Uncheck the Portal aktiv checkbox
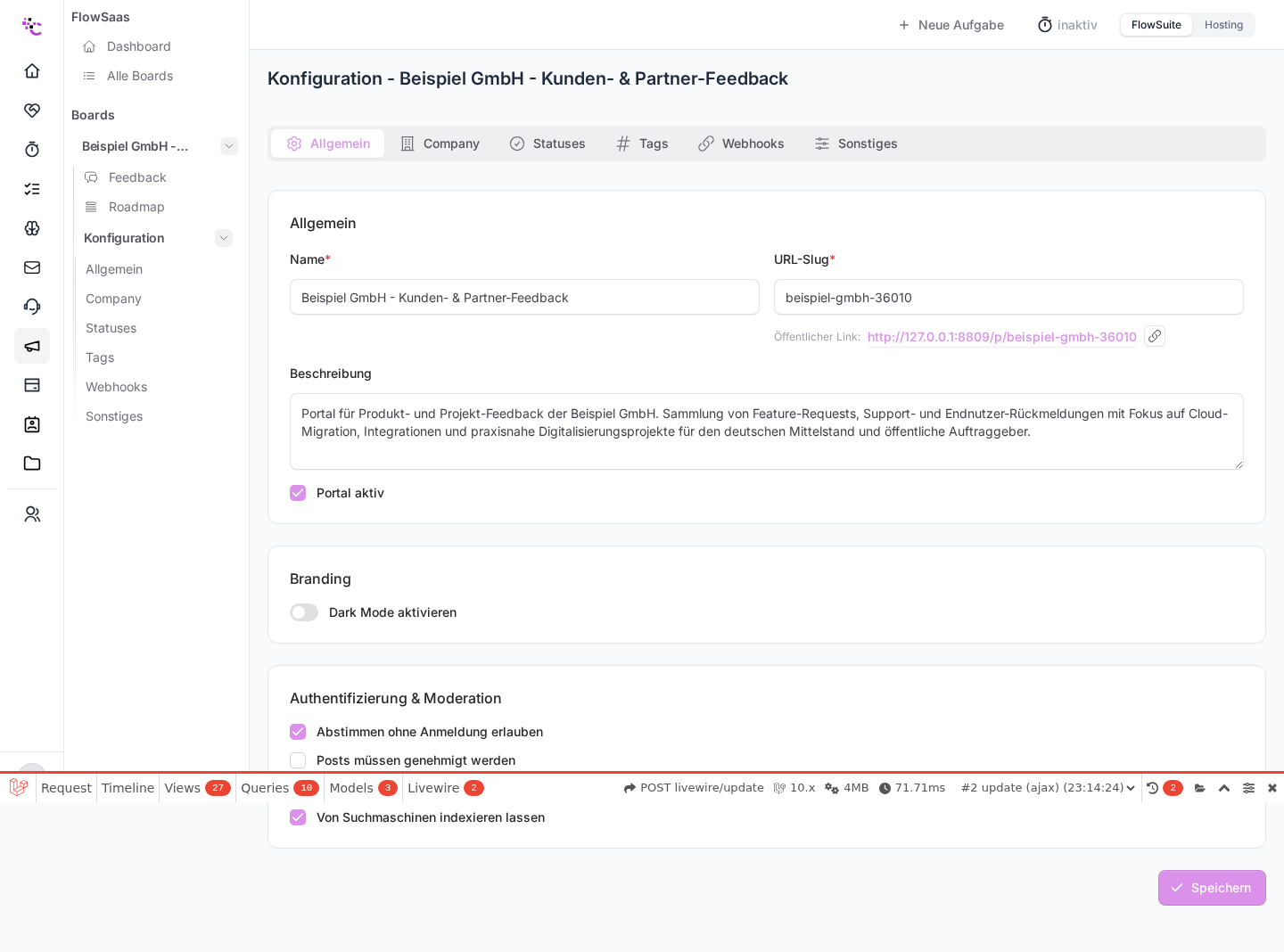This screenshot has width=1284, height=952. 298,493
